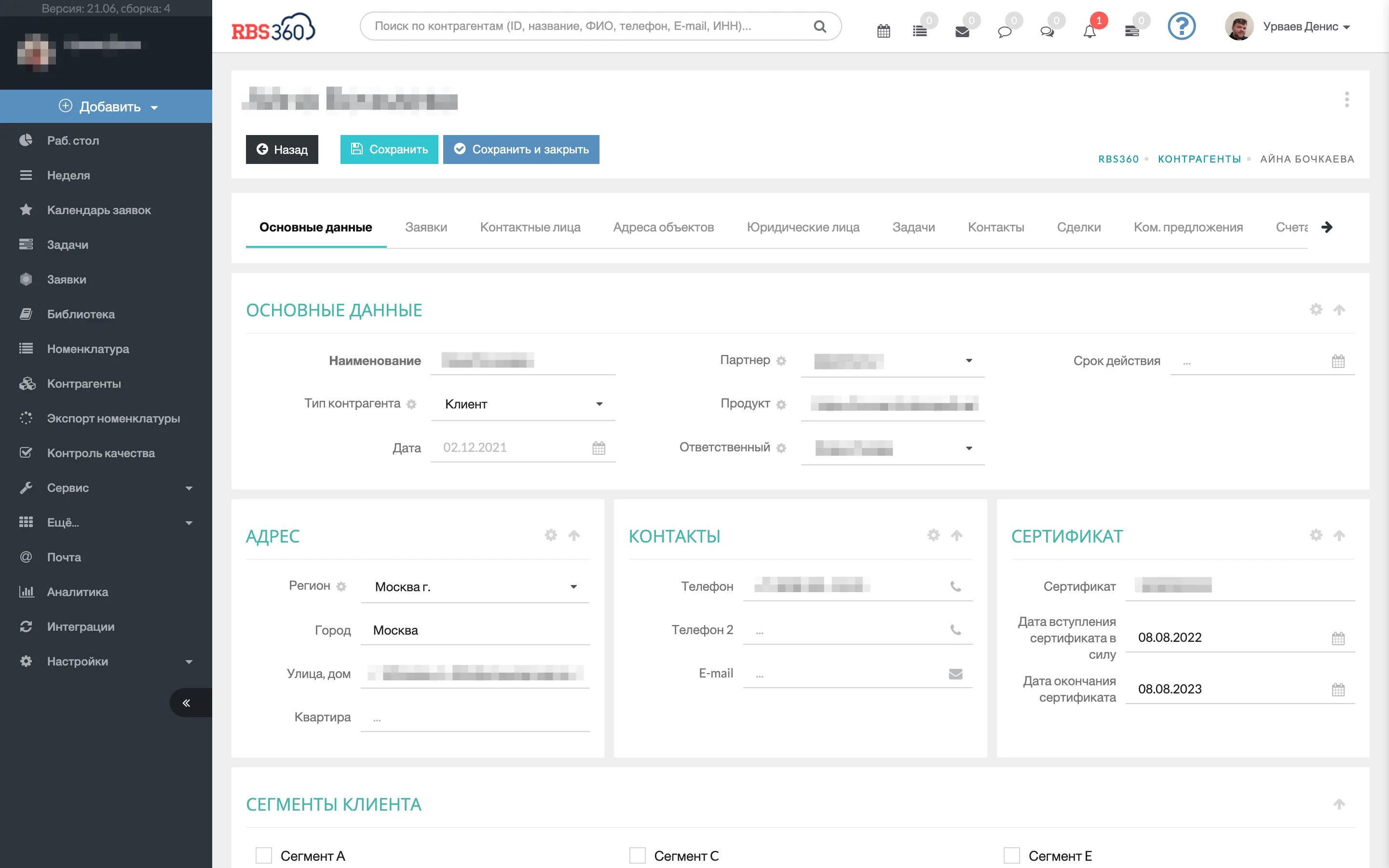The image size is (1389, 868).
Task: Collapse the Основные данные section arrow
Action: pos(1339,310)
